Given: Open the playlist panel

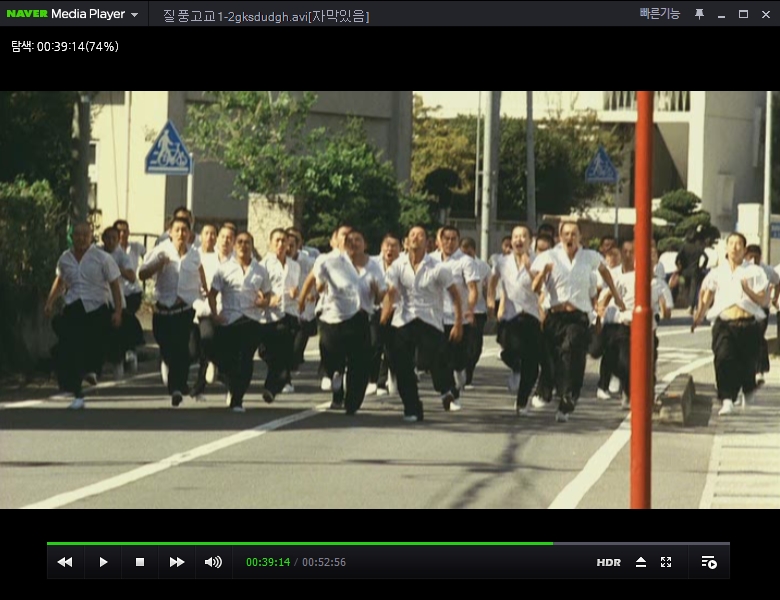Looking at the screenshot, I should 708,562.
